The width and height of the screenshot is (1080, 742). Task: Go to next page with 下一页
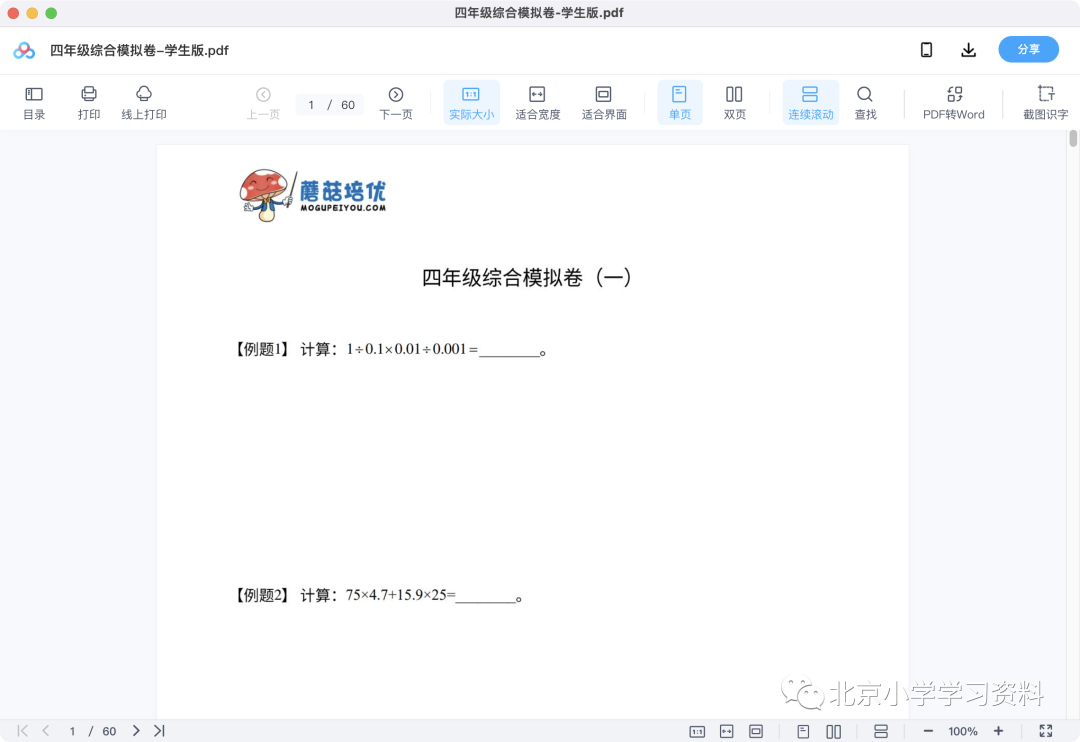pyautogui.click(x=396, y=102)
